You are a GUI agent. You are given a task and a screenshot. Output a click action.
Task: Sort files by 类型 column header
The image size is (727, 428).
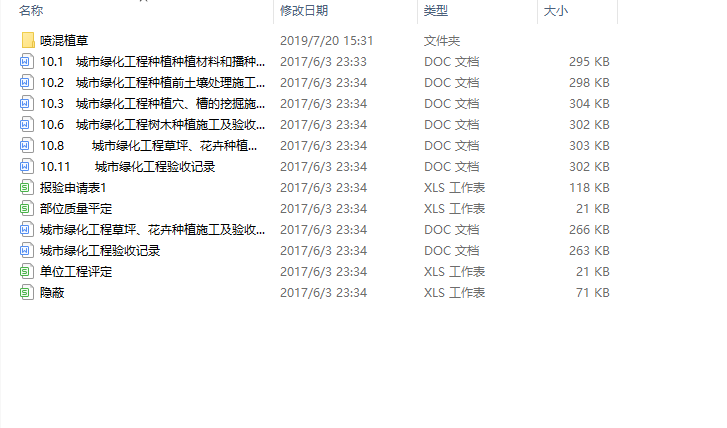[x=435, y=11]
